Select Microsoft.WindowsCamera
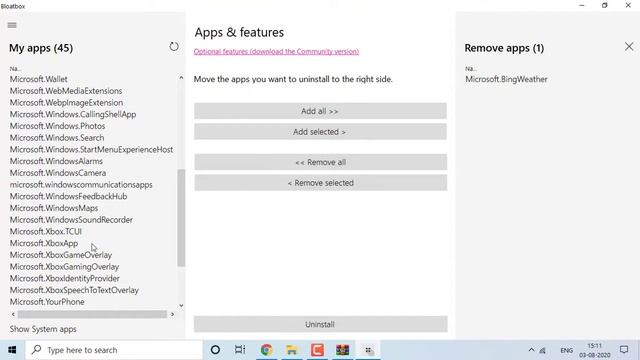 pyautogui.click(x=58, y=173)
